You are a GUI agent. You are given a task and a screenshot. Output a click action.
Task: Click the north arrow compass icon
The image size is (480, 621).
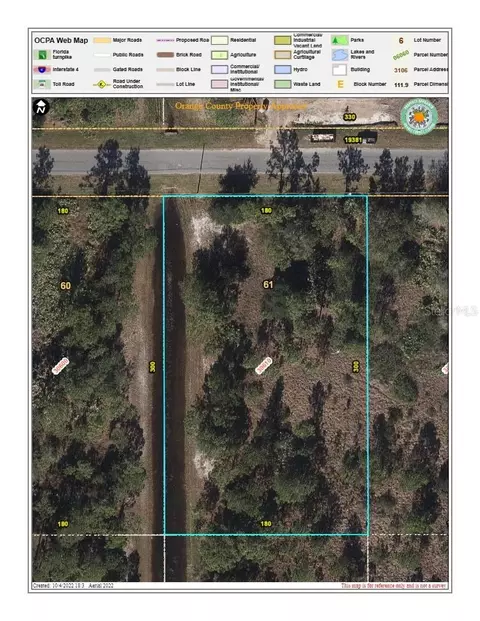pos(41,107)
